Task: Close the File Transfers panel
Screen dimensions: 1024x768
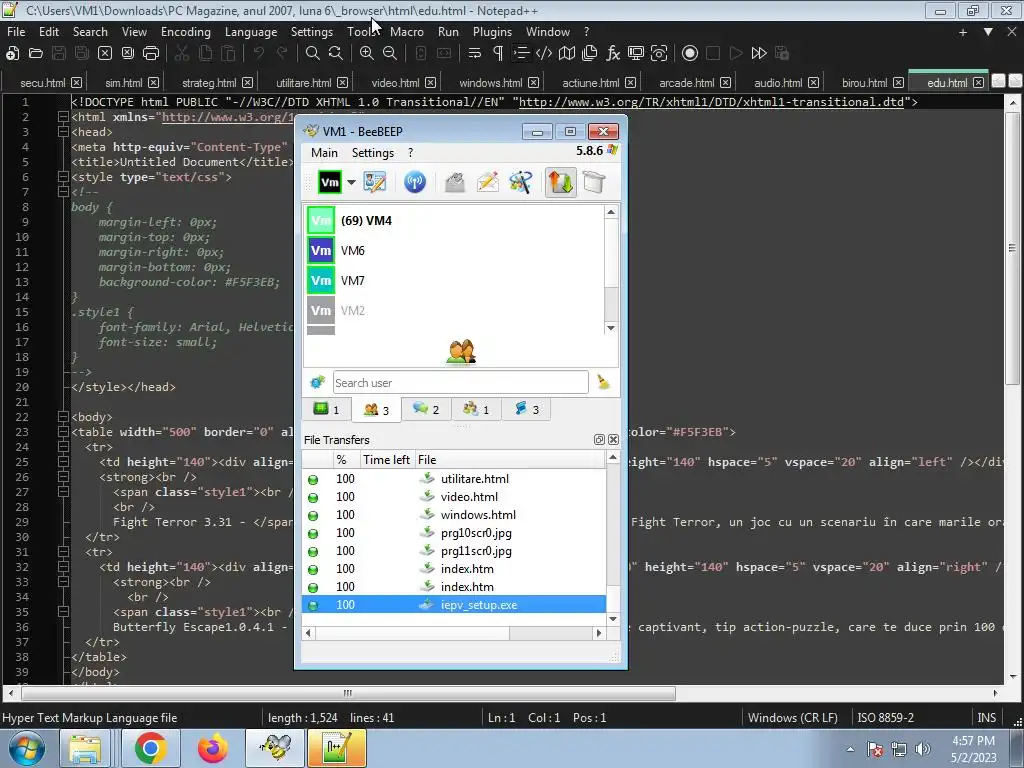Action: point(613,440)
